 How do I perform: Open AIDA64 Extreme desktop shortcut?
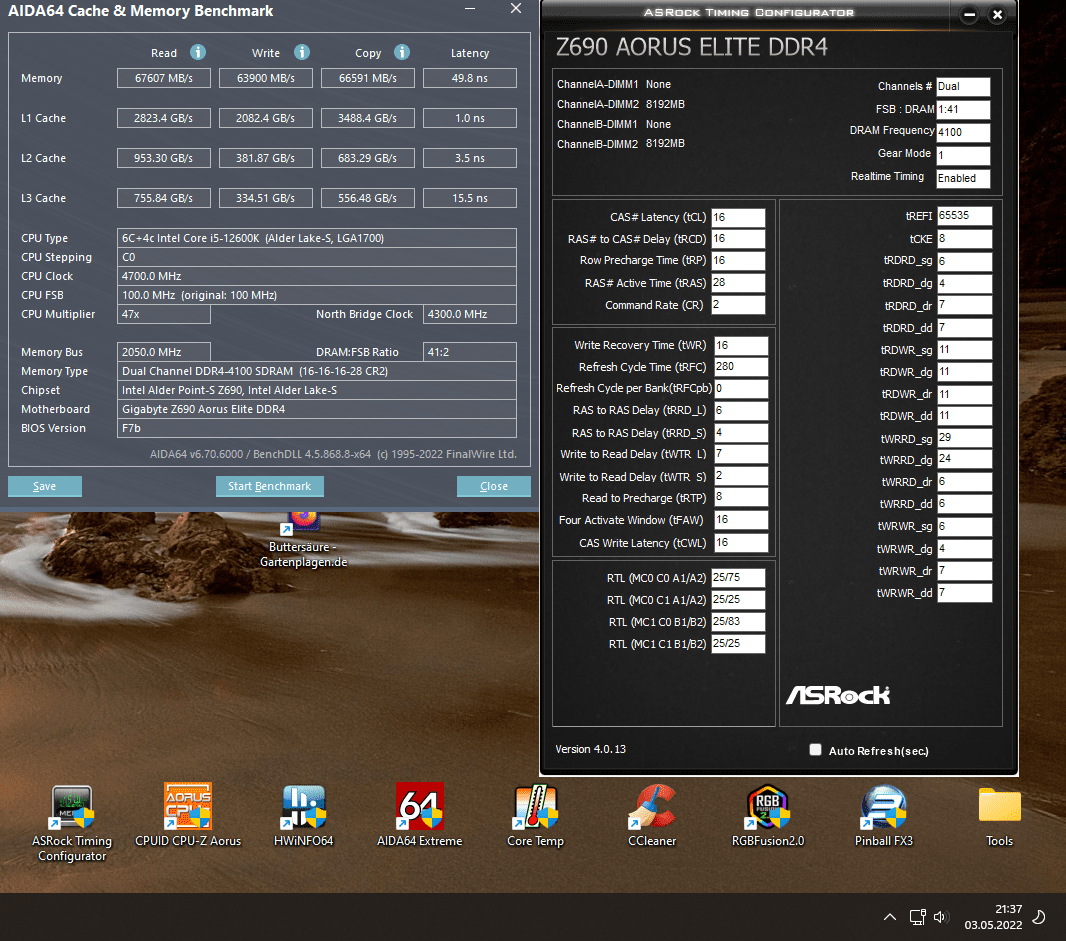pos(419,816)
